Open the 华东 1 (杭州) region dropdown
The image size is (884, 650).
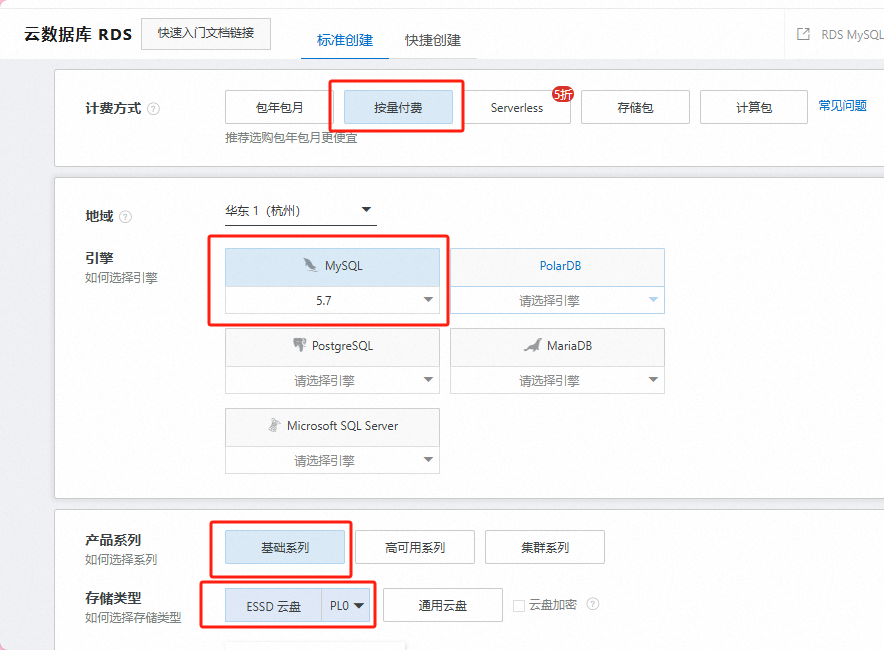tap(300, 211)
